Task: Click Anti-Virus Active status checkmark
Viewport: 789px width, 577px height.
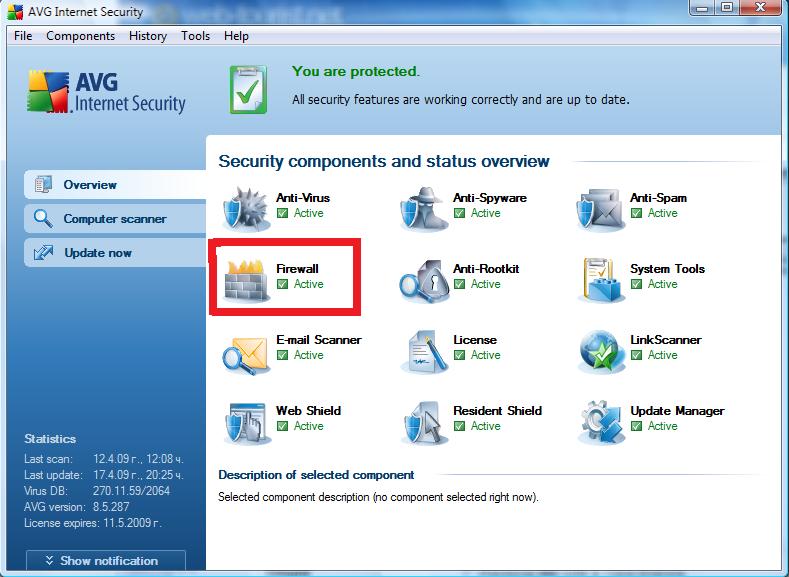Action: [x=283, y=213]
